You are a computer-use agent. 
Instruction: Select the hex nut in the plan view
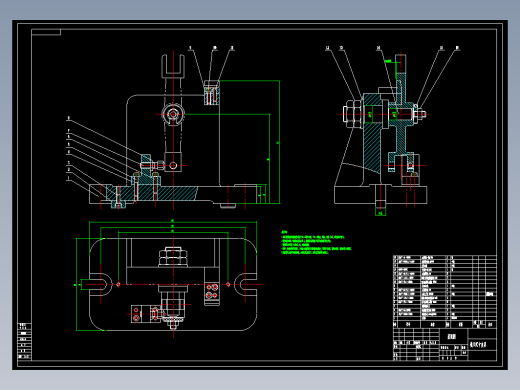coord(173,256)
